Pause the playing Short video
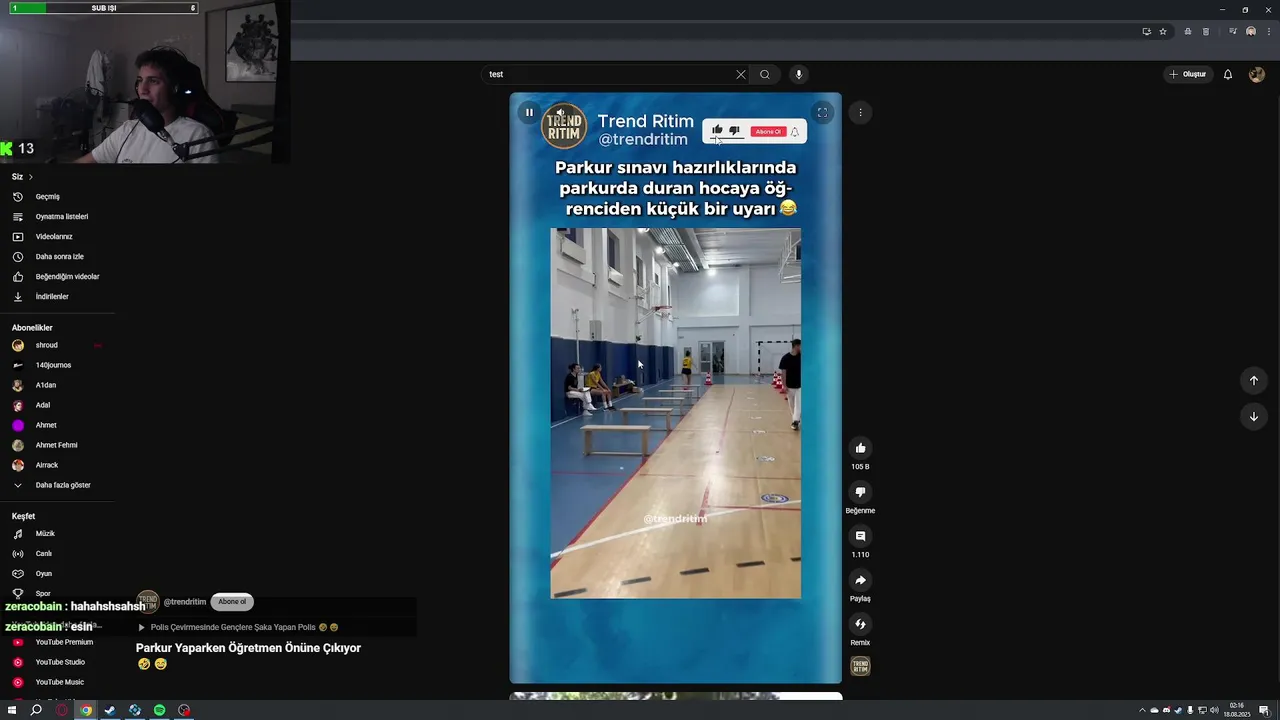Viewport: 1280px width, 720px height. [x=529, y=112]
